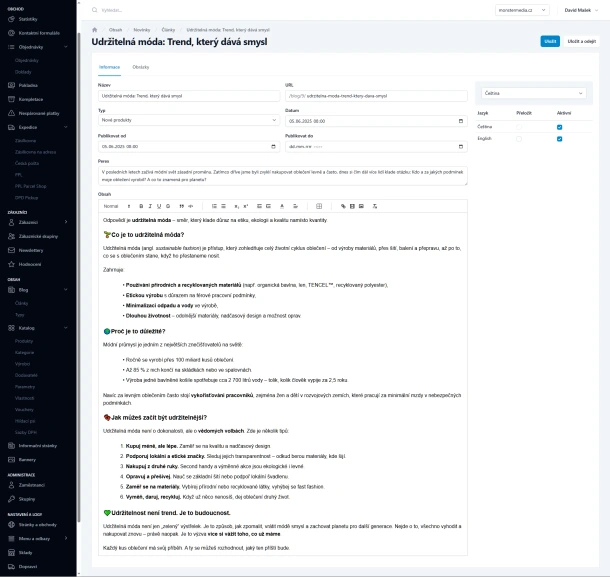Click the search magnifier icon in top bar
610x577 pixels.
pyautogui.click(x=95, y=9)
